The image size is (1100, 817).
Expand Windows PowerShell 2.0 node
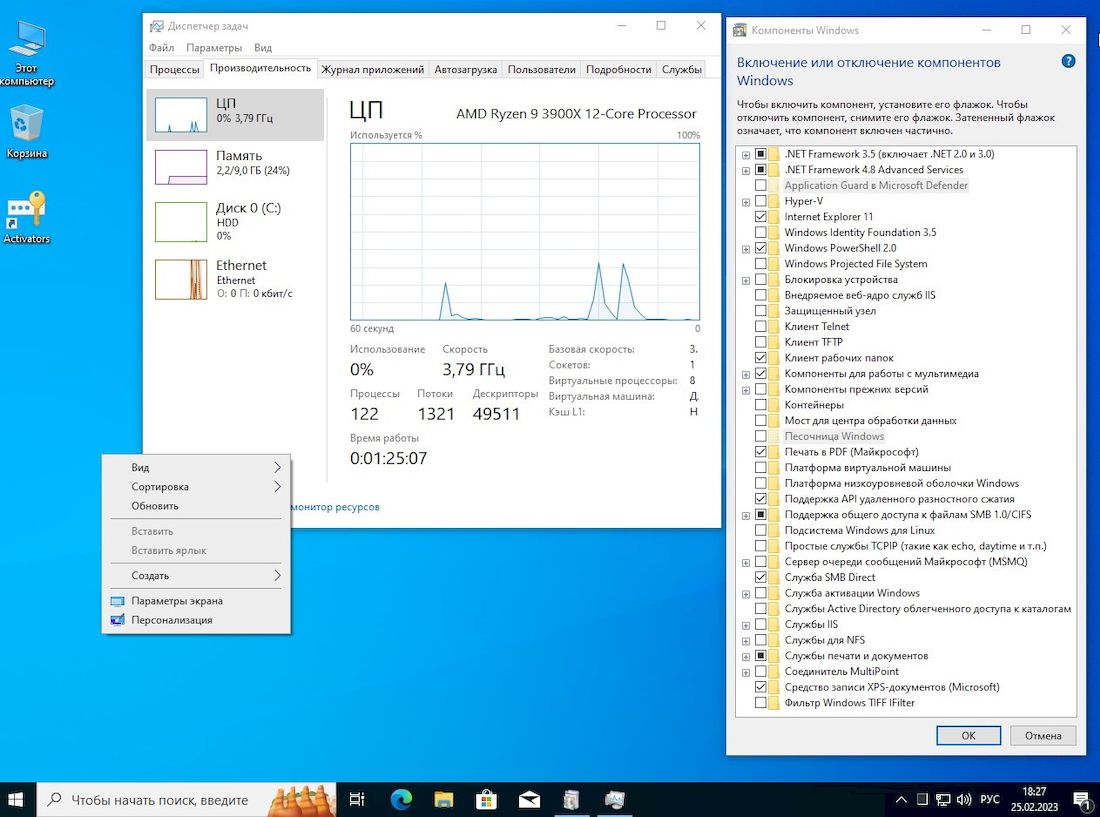pos(746,249)
